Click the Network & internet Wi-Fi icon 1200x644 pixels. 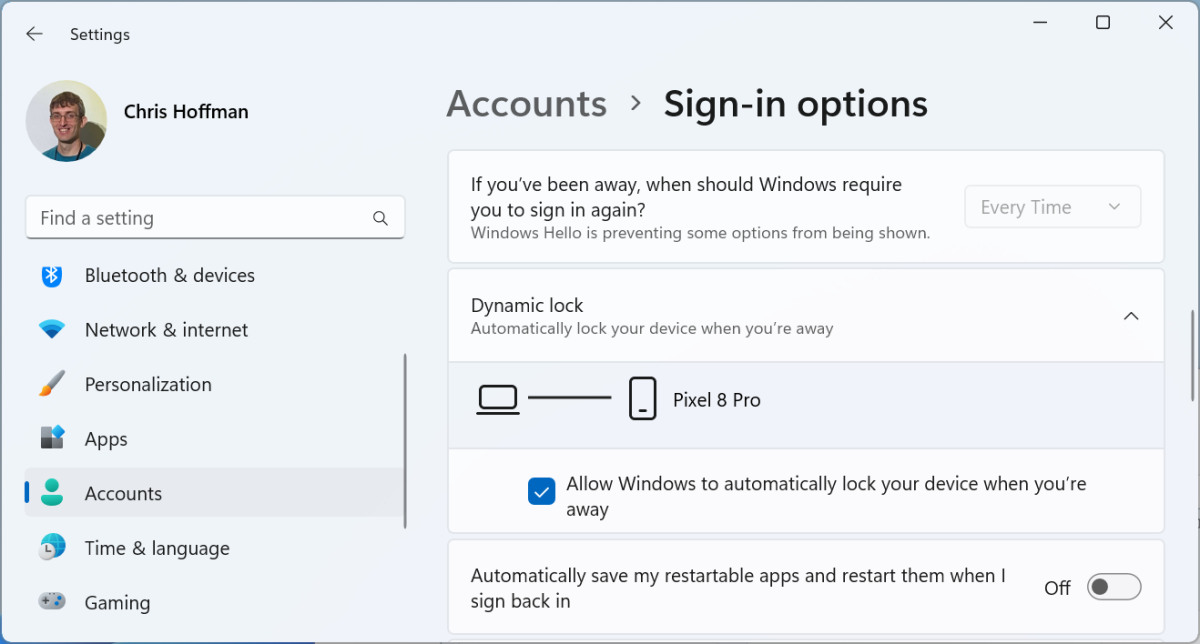[52, 330]
